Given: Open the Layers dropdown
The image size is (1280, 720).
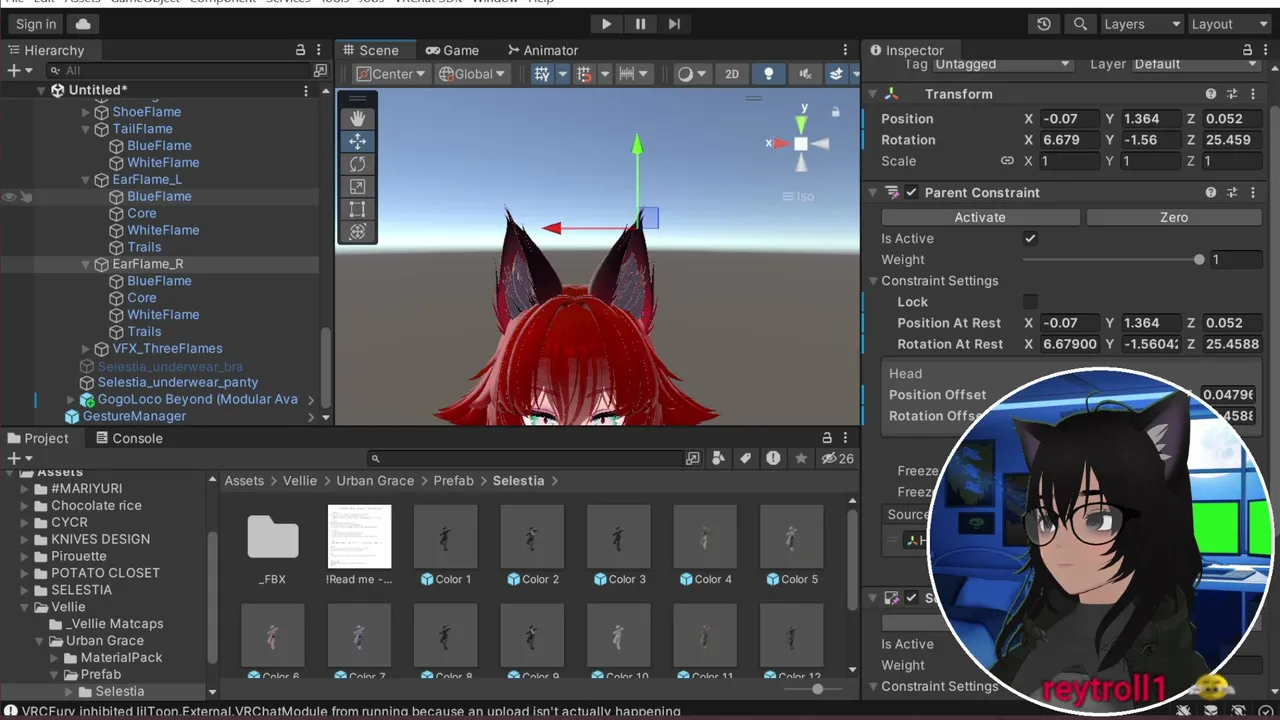Looking at the screenshot, I should click(x=1141, y=24).
